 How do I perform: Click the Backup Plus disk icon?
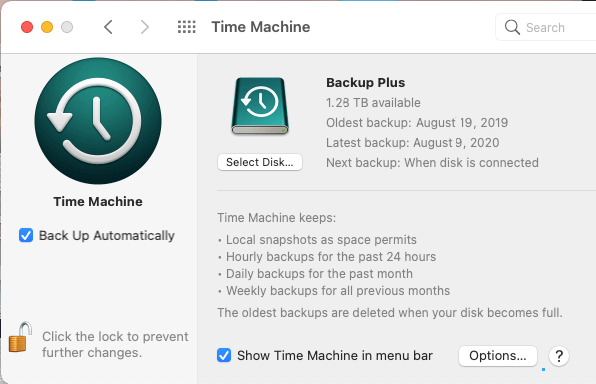pyautogui.click(x=260, y=106)
